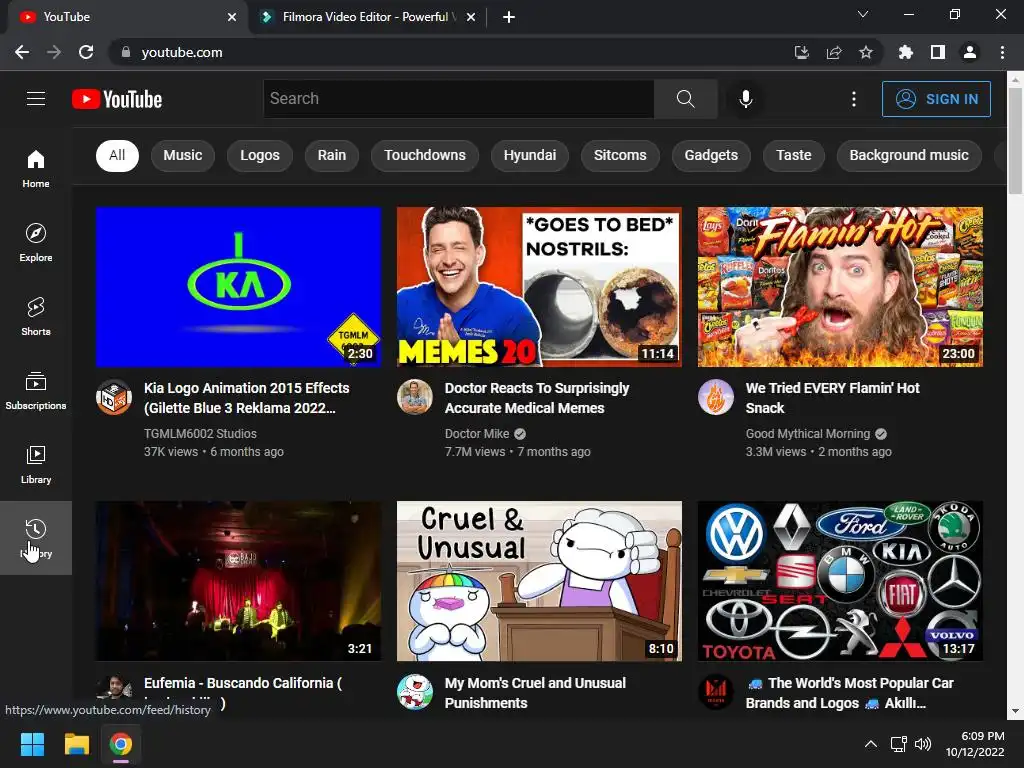
Task: Open Subscriptions in sidebar
Action: coord(36,390)
